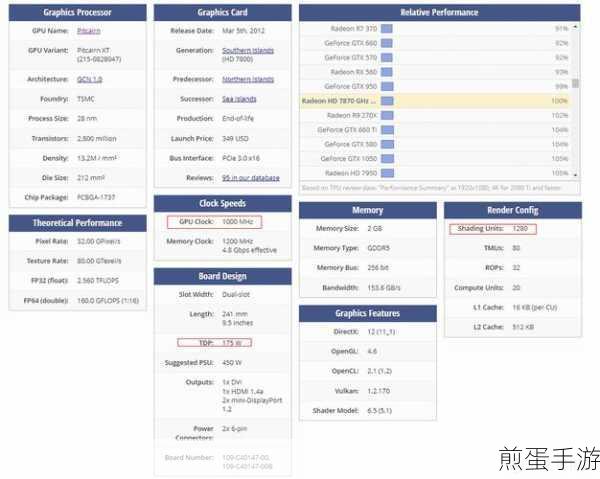Image resolution: width=600 pixels, height=479 pixels.
Task: Click the Graphics Card section header
Action: pos(222,13)
